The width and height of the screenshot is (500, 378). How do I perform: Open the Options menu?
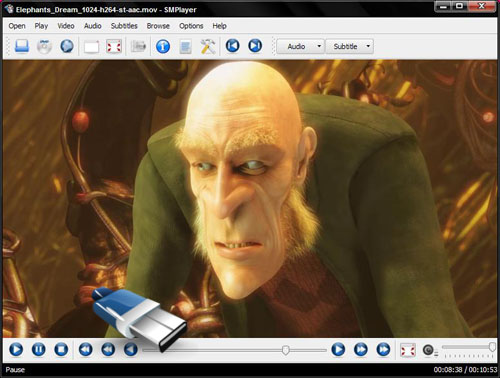pyautogui.click(x=191, y=26)
